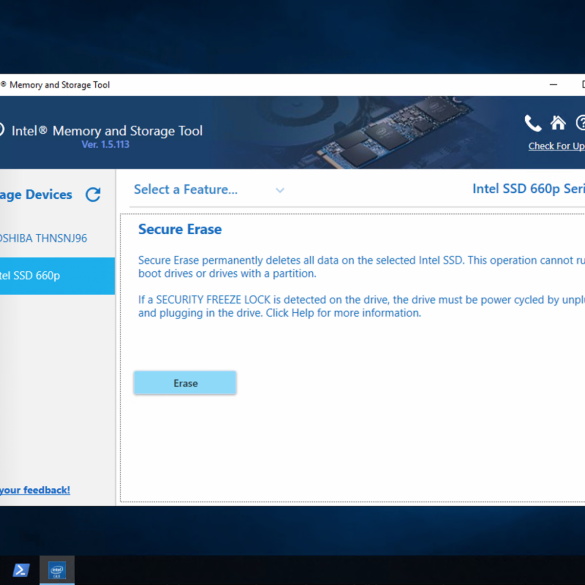Open the Check For Updates link

556,146
